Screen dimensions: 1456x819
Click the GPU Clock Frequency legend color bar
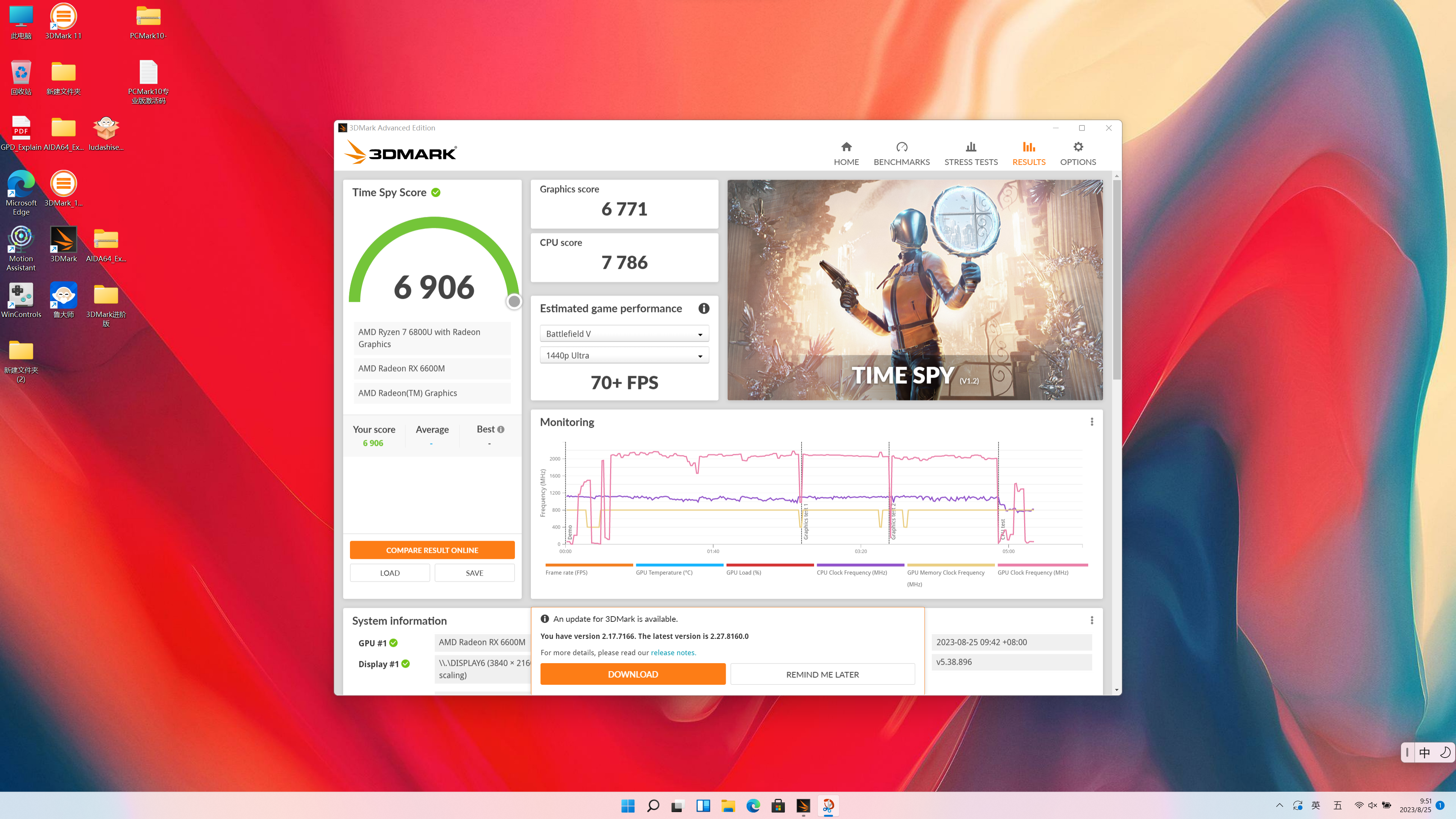(x=1042, y=565)
